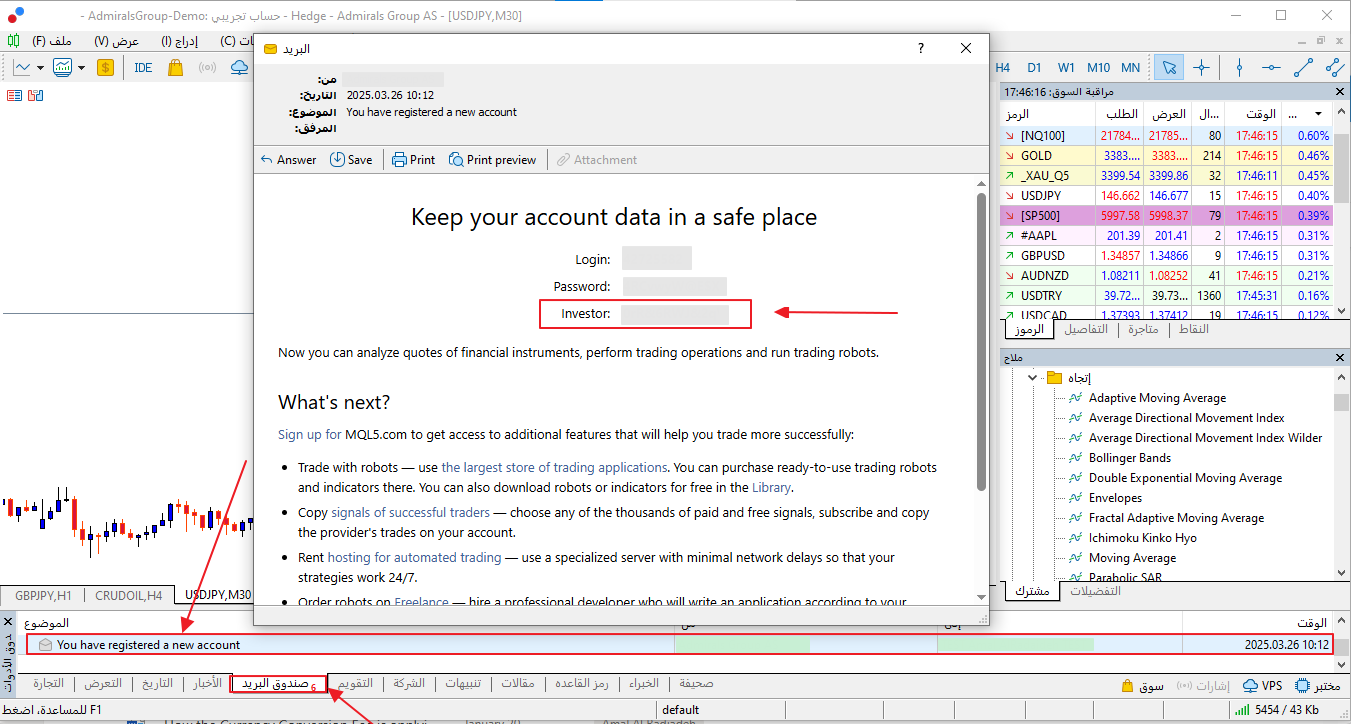Click Print in the mail toolbar
The image size is (1351, 724).
(x=413, y=160)
